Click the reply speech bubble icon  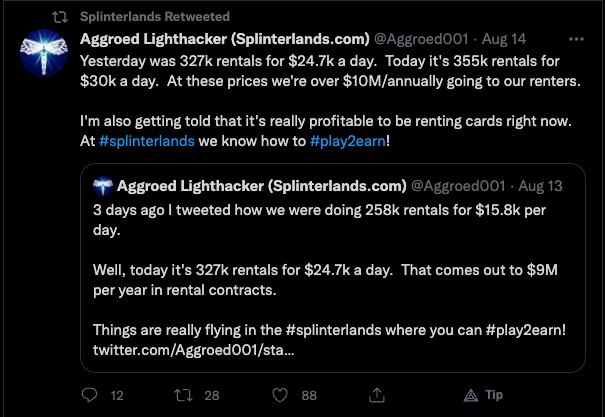(x=90, y=395)
